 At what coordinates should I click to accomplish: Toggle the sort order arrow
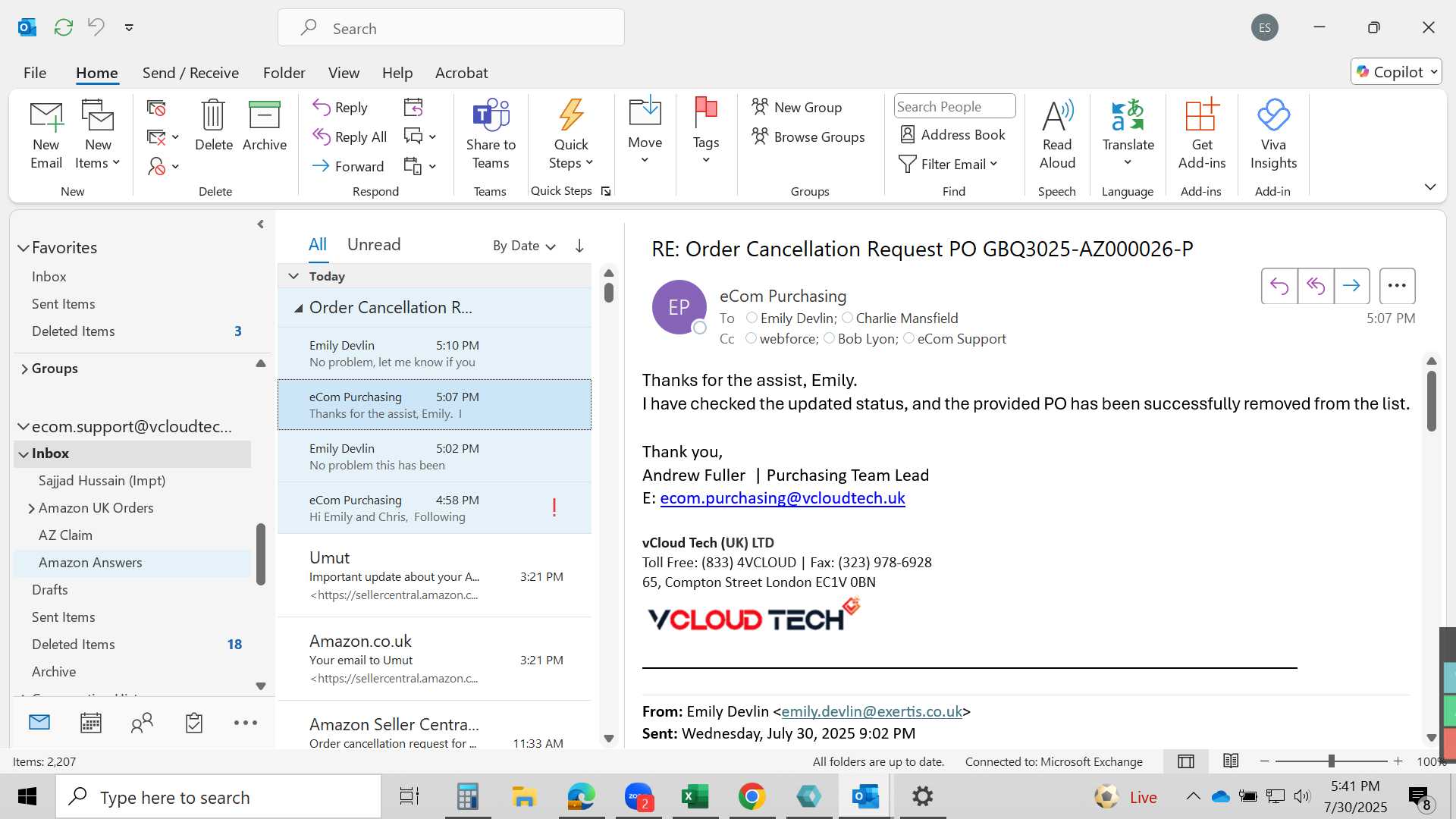click(x=579, y=246)
